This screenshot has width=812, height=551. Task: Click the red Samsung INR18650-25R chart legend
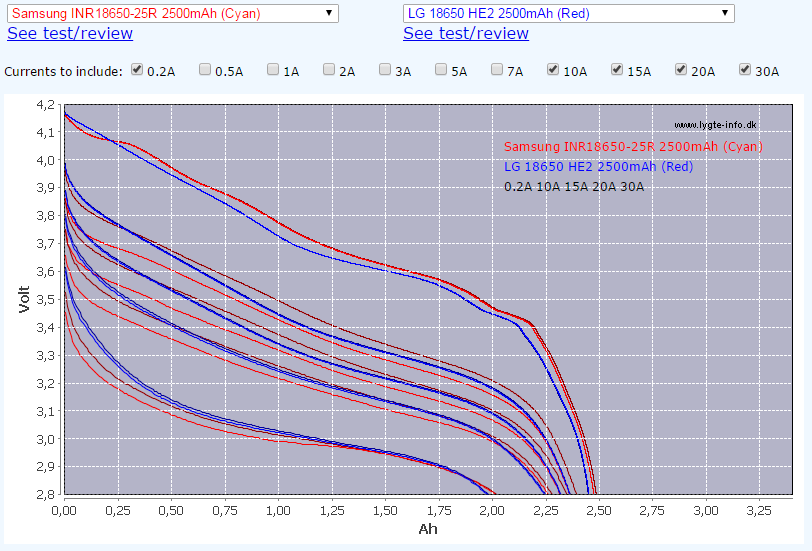point(633,147)
